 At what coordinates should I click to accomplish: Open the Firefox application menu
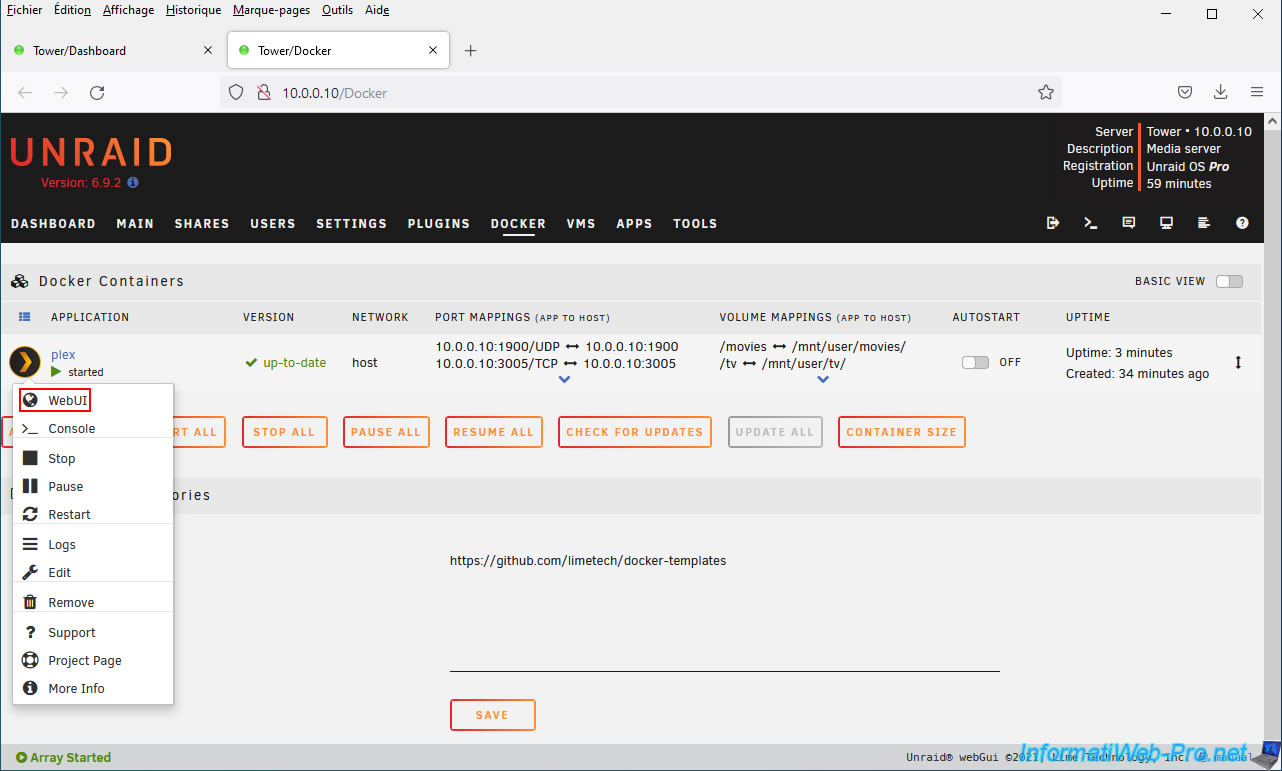click(1257, 93)
